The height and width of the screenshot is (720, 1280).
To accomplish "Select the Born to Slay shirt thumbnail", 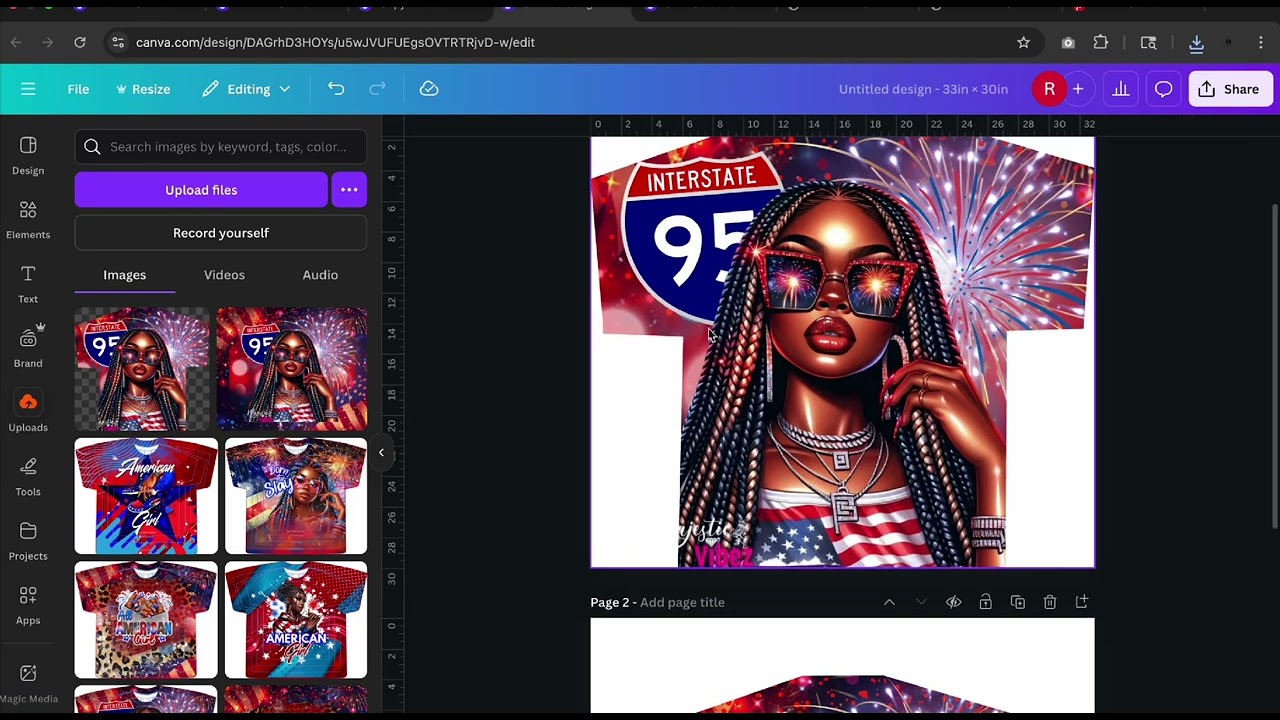I will point(296,496).
